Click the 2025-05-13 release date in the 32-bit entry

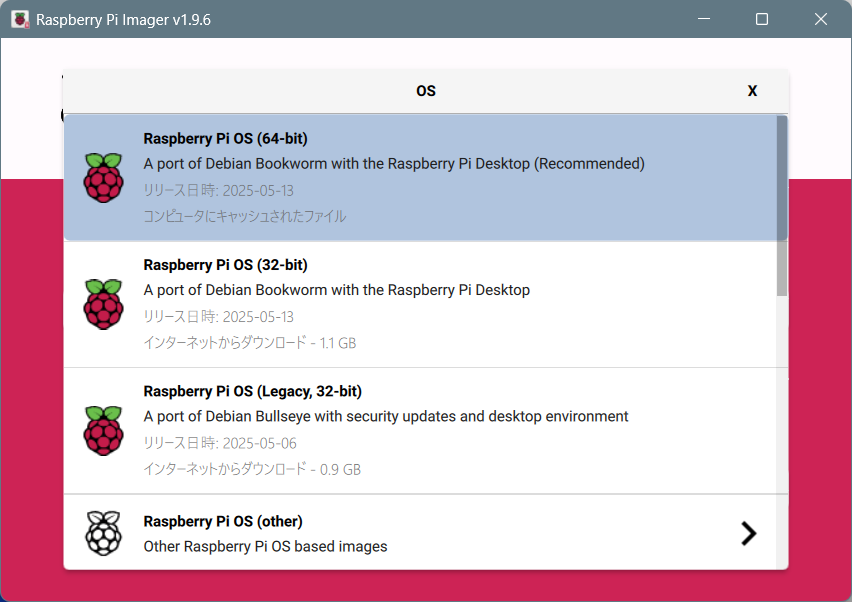tap(218, 317)
